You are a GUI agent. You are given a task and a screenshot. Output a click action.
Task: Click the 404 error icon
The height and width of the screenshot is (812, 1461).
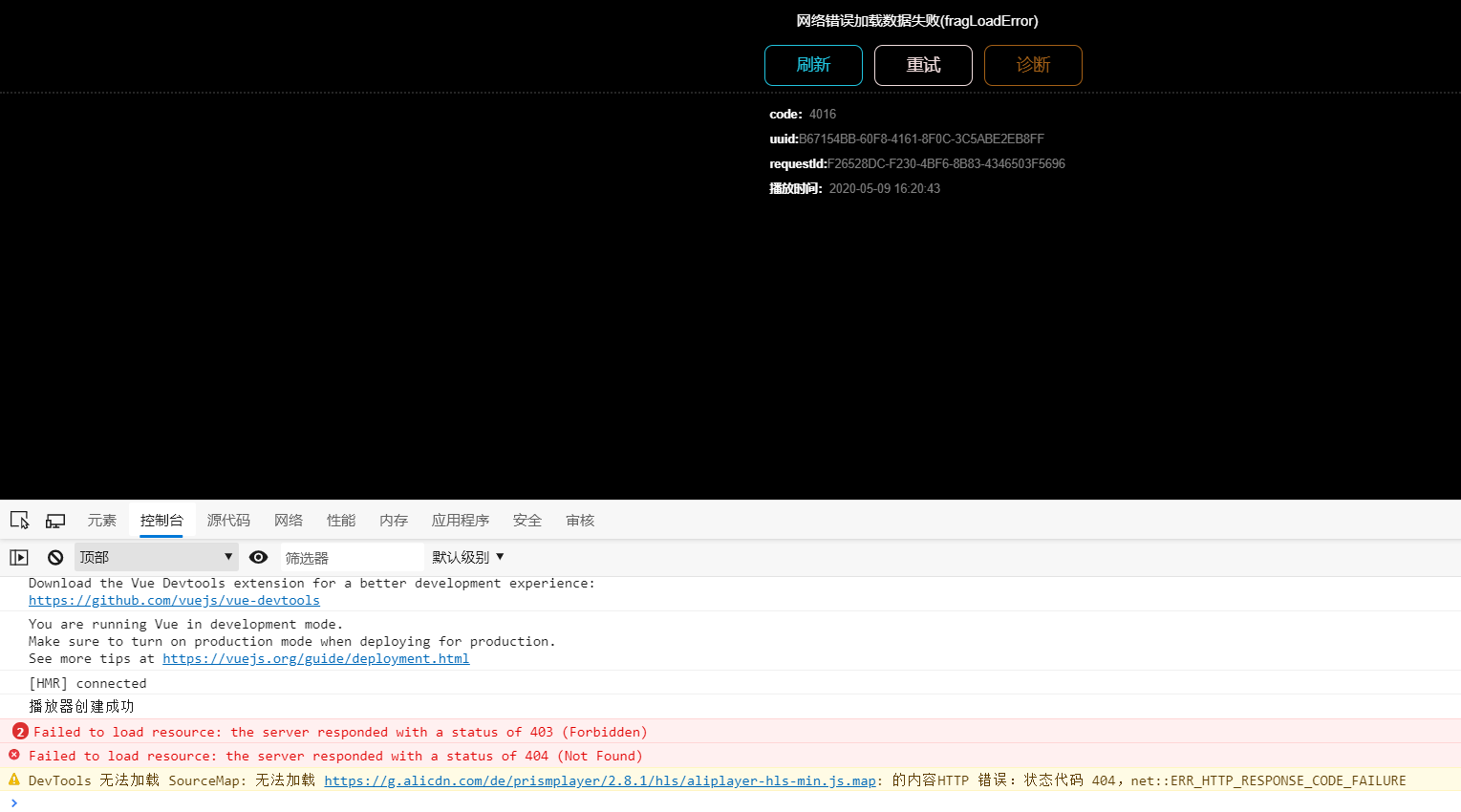coord(14,755)
